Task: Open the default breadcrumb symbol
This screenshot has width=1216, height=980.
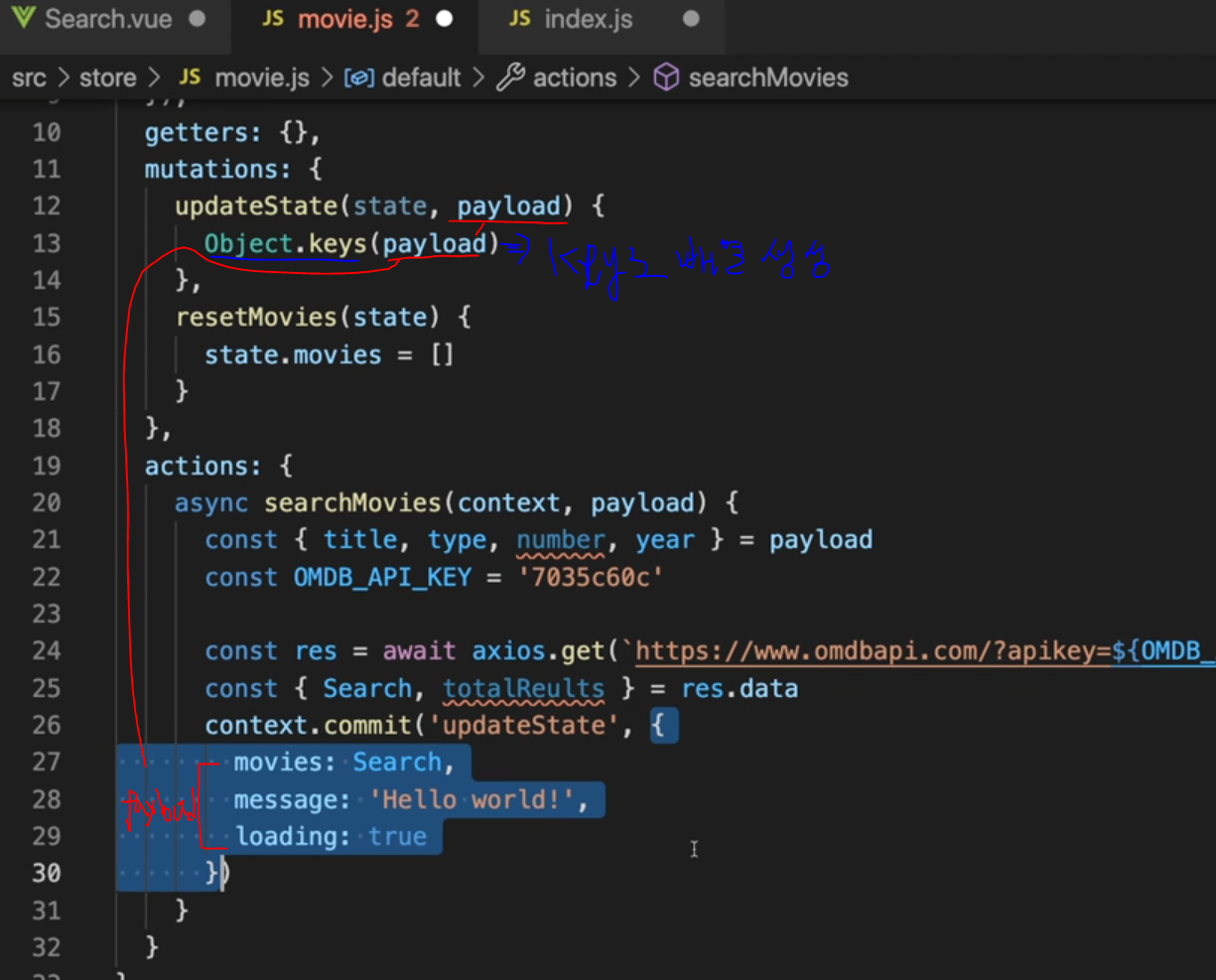Action: 421,77
